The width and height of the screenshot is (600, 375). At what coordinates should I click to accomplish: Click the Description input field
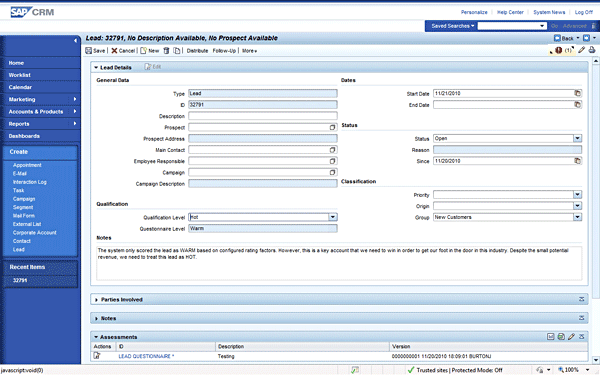pos(263,116)
